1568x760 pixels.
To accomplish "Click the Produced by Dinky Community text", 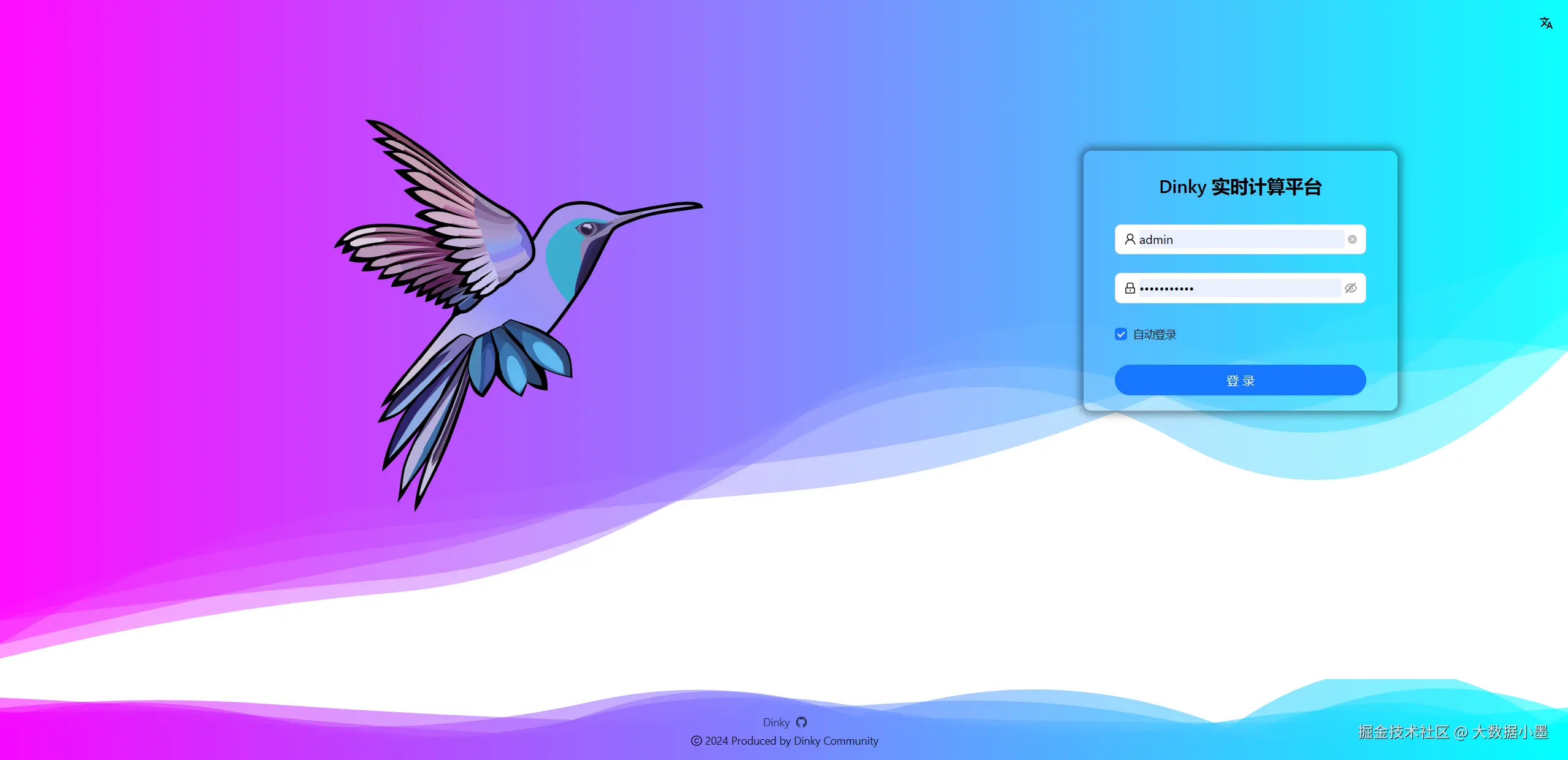I will pos(805,740).
